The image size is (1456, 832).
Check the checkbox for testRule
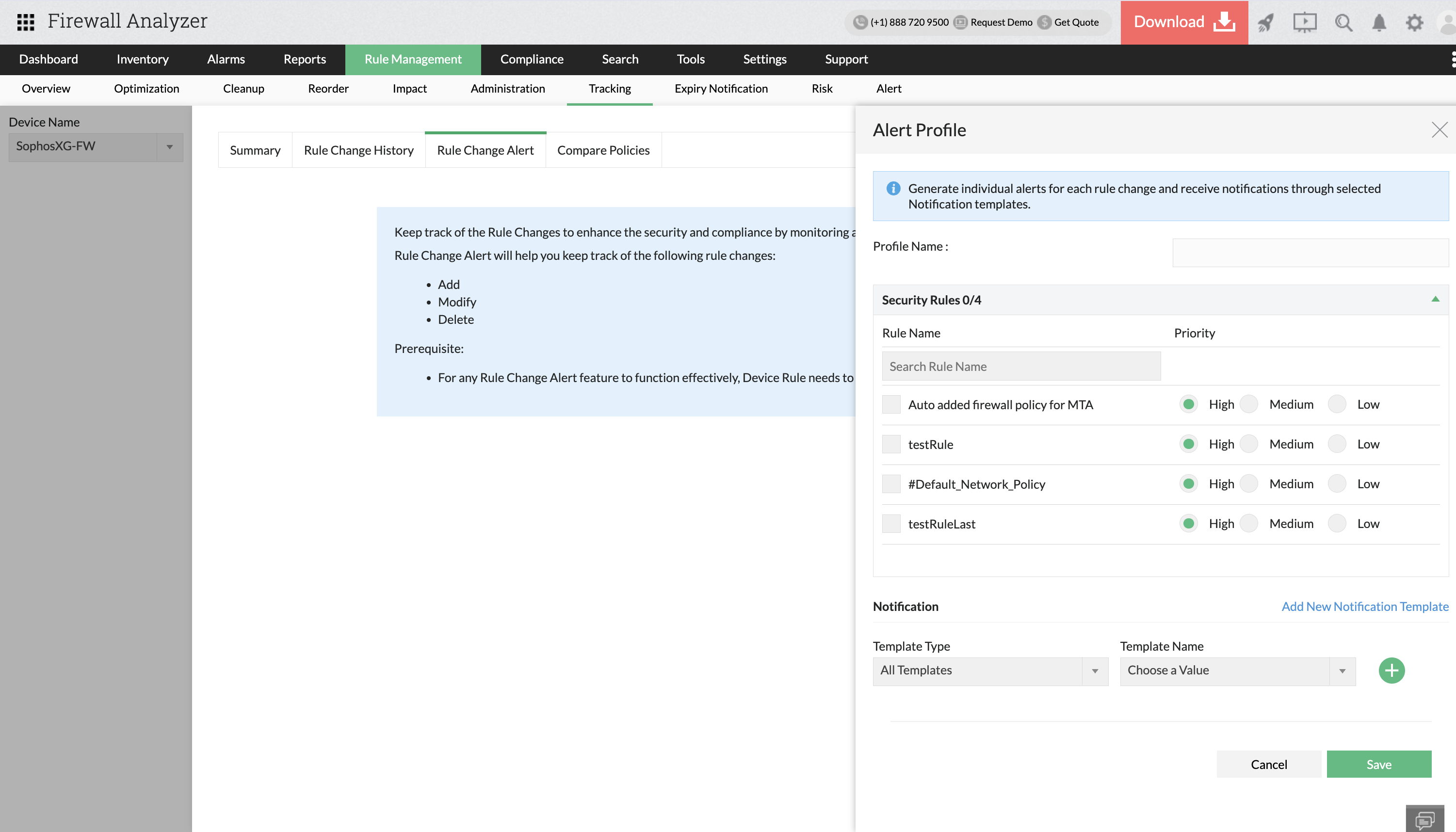tap(891, 444)
